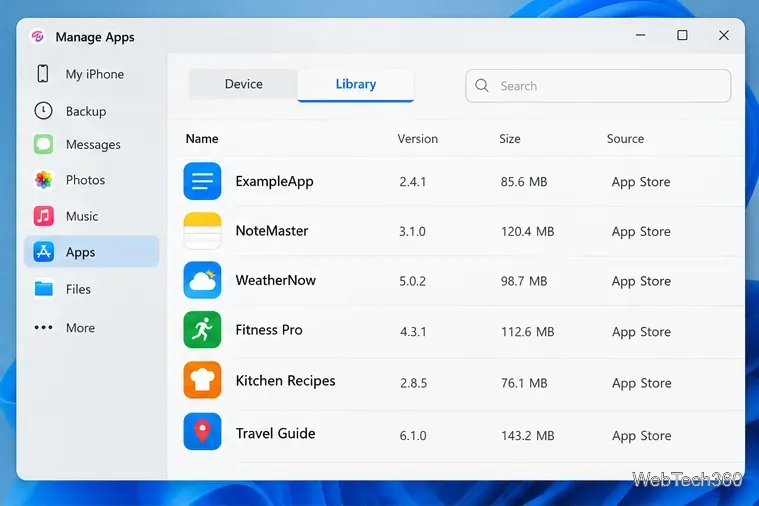Viewport: 759px width, 506px height.
Task: Maximize the Manage Apps window
Action: click(682, 35)
